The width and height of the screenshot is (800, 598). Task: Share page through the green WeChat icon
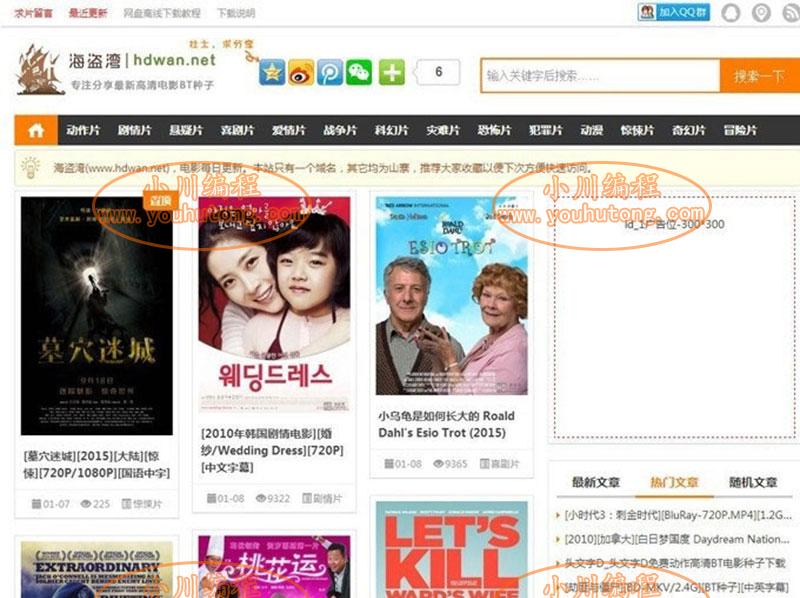tap(359, 72)
